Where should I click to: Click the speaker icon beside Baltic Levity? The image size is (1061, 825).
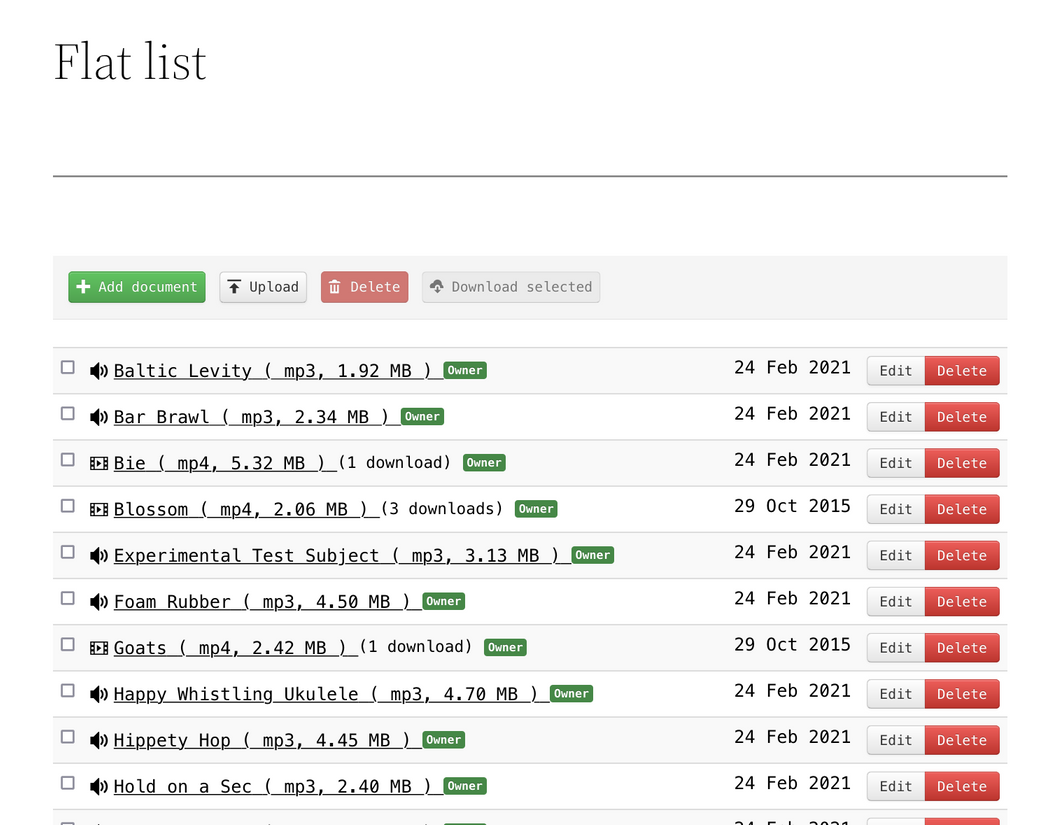coord(99,370)
